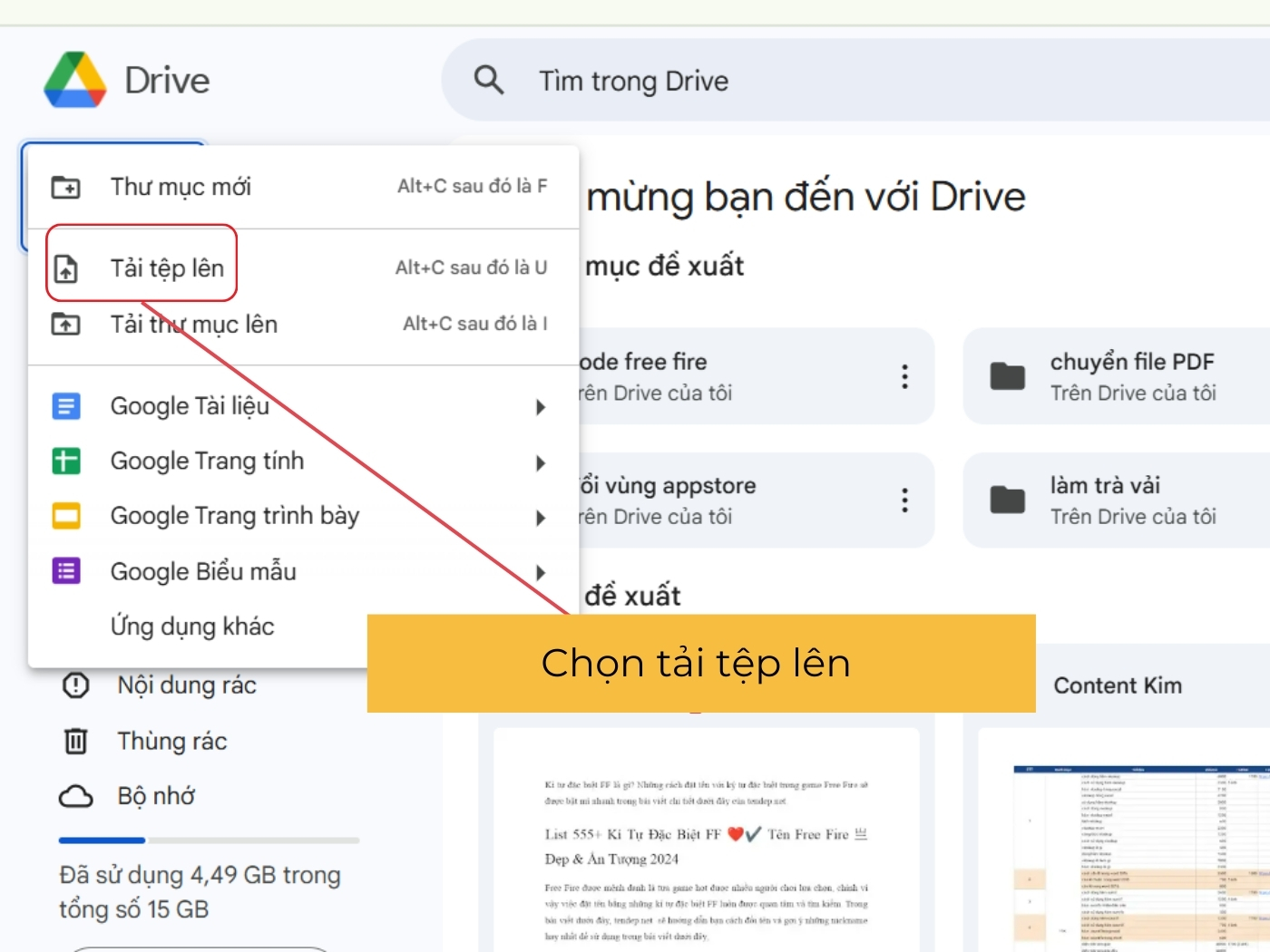Select 'Google Biểu mẫu' menu item
The height and width of the screenshot is (952, 1270).
coord(303,571)
